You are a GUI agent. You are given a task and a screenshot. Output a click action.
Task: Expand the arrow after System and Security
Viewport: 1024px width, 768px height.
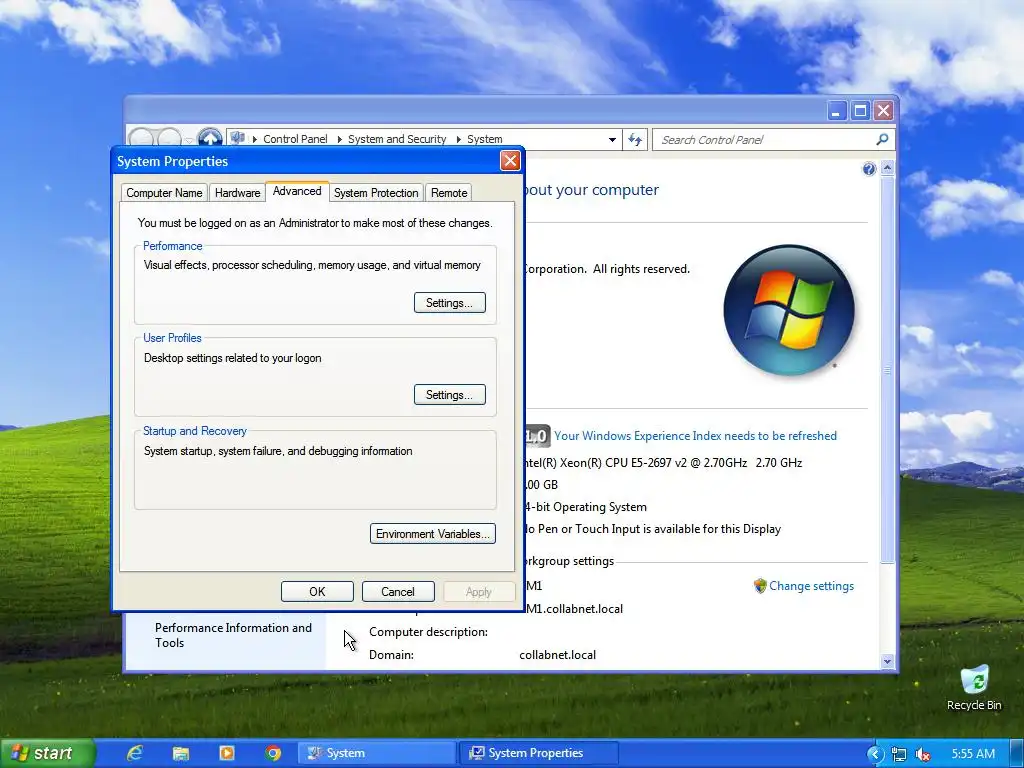click(x=458, y=140)
